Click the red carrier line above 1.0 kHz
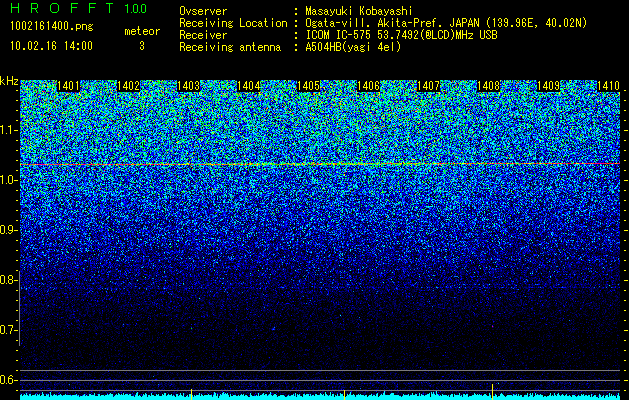The height and width of the screenshot is (400, 629). coord(320,164)
